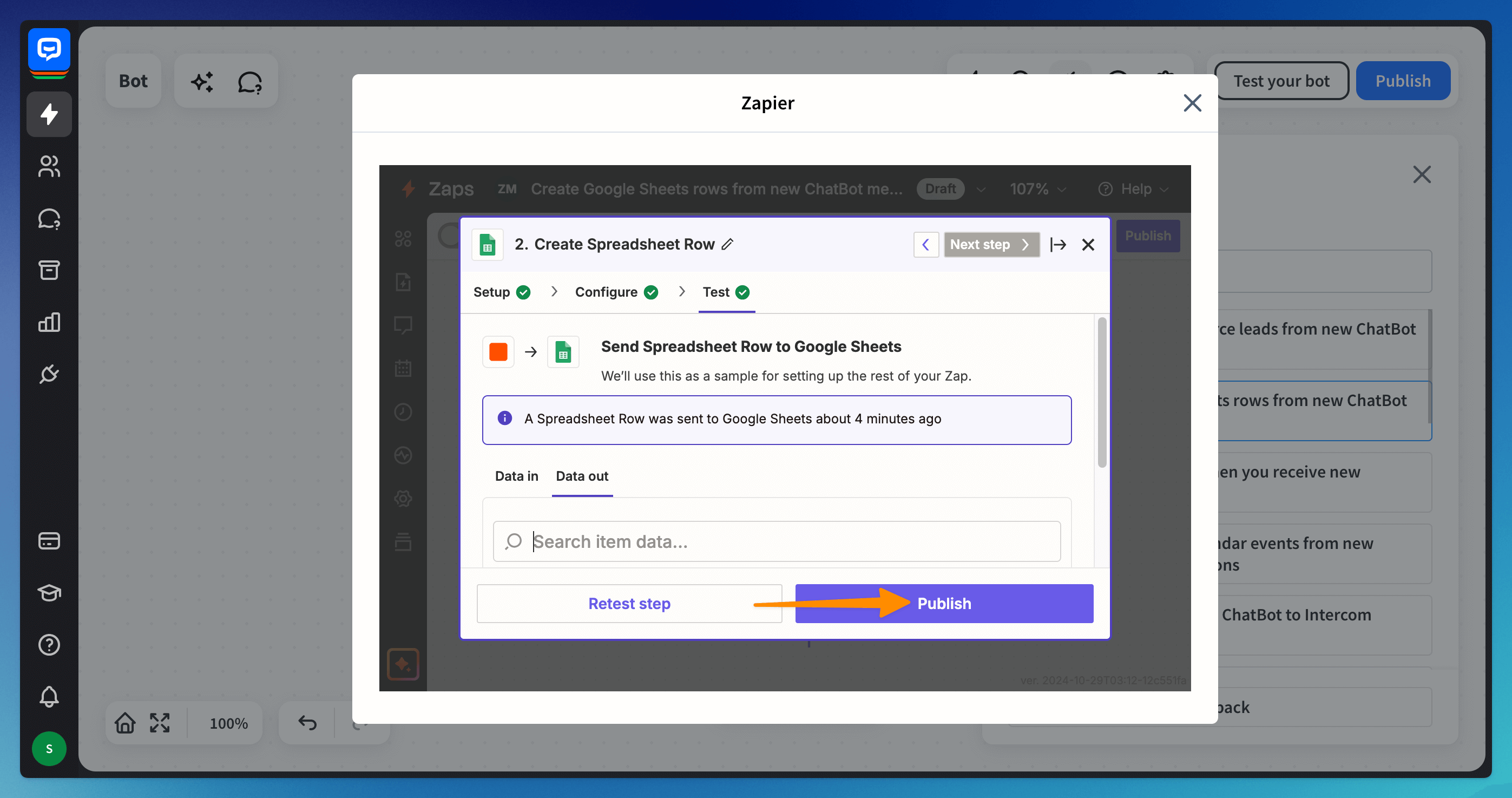Viewport: 1512px width, 798px height.
Task: Click the lightning bolt automation icon in sidebar
Action: pyautogui.click(x=49, y=114)
